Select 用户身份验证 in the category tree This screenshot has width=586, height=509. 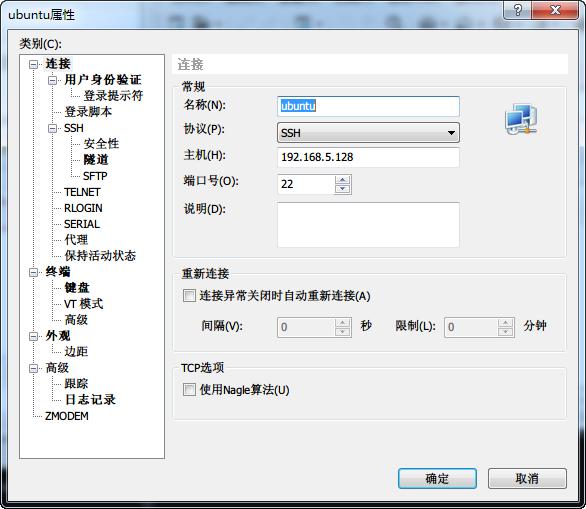click(103, 80)
